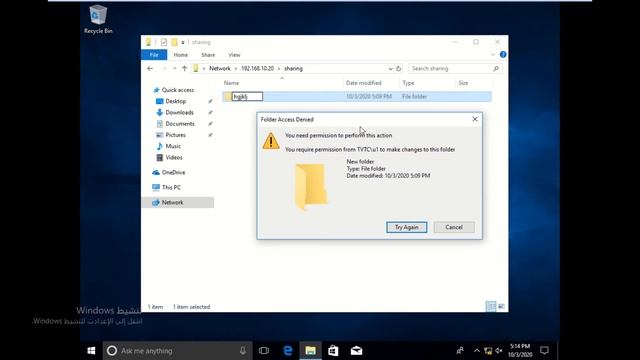Open Videos in the navigation pane
The width and height of the screenshot is (640, 360).
(174, 158)
